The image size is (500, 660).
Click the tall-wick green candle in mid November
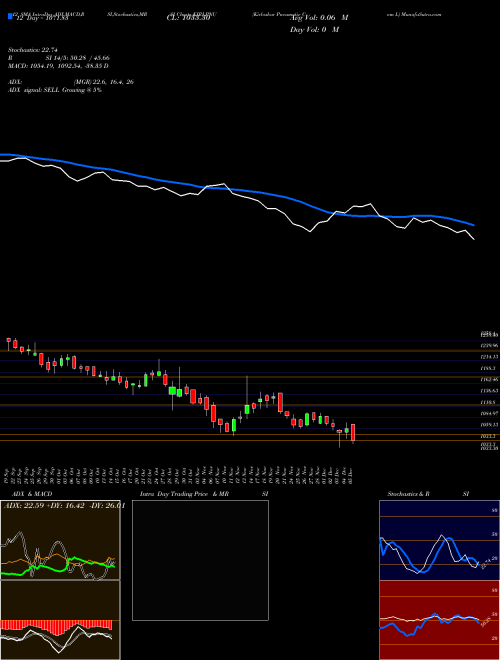(247, 409)
